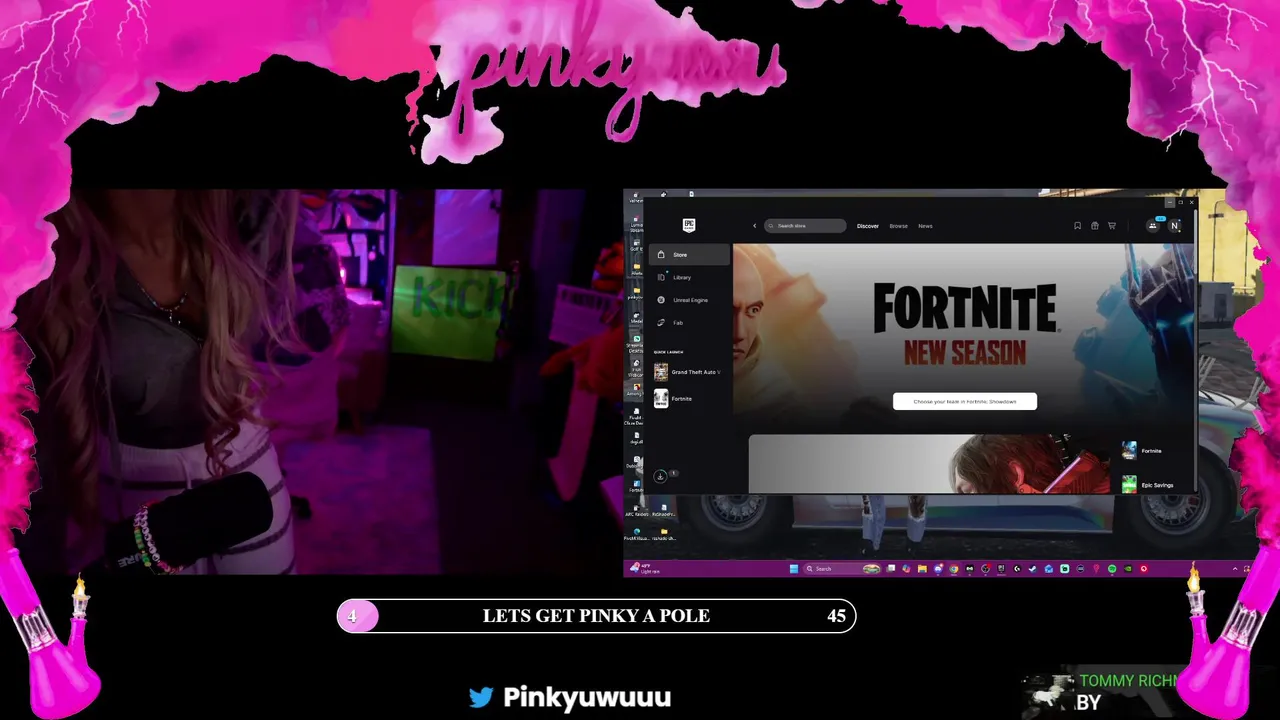Open Epic Games Launcher taskbar icon

[1001, 569]
